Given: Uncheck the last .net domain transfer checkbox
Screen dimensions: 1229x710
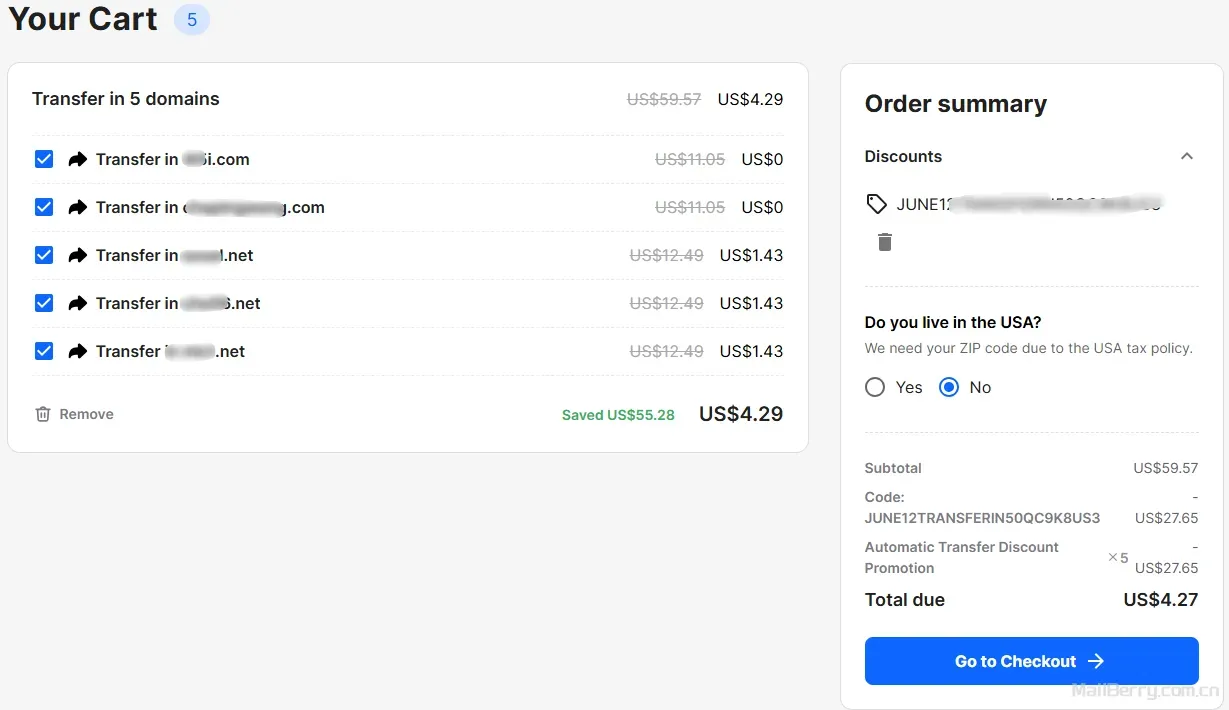Looking at the screenshot, I should 44,351.
